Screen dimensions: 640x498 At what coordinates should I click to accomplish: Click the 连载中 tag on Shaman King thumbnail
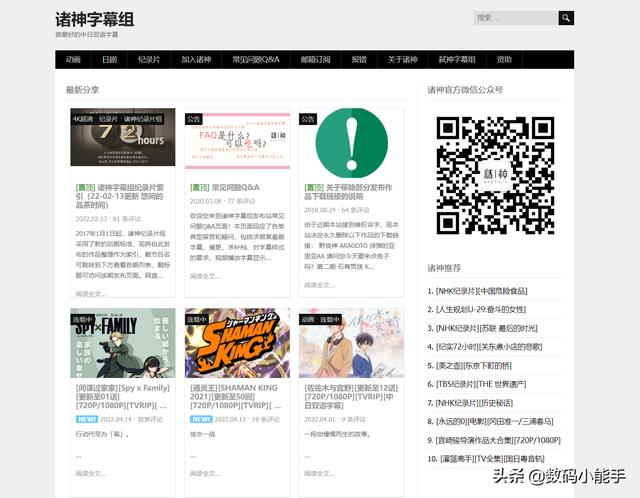(x=200, y=319)
